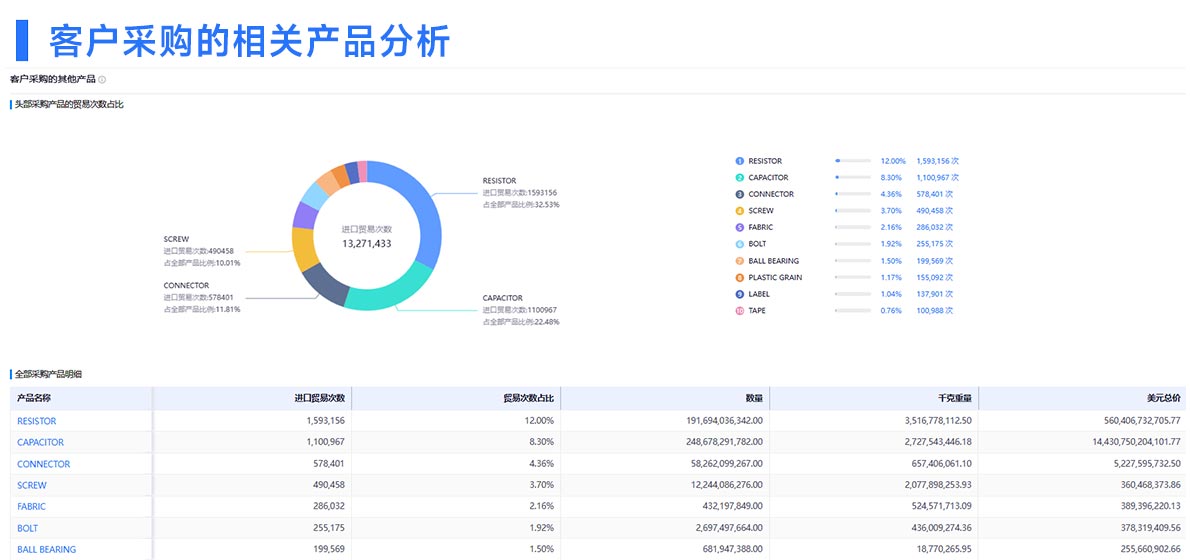Image resolution: width=1190 pixels, height=560 pixels.
Task: Click the number 1 RESISTOR rank badge
Action: pos(740,161)
